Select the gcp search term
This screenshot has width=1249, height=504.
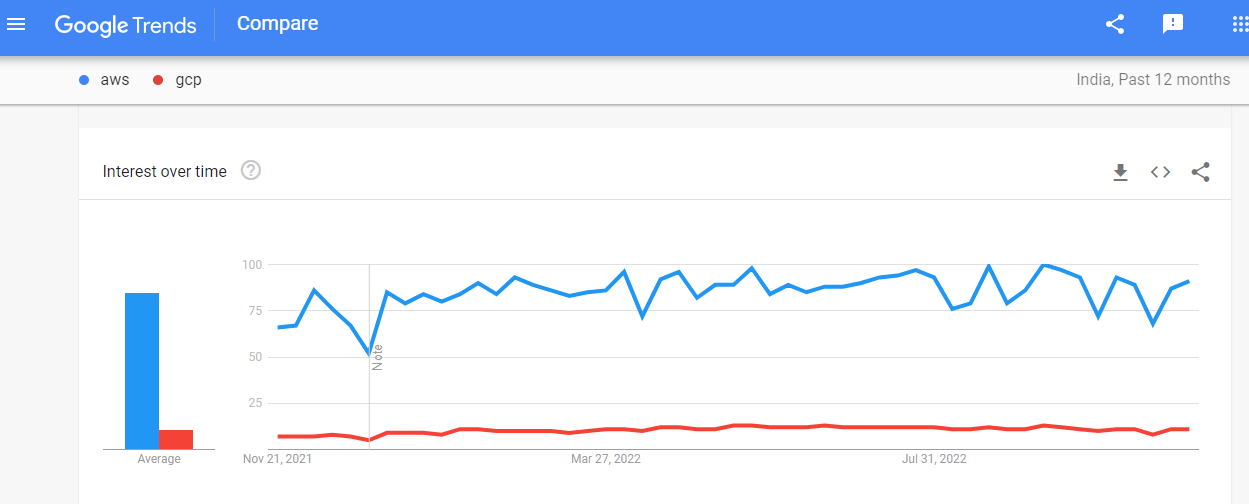(188, 80)
